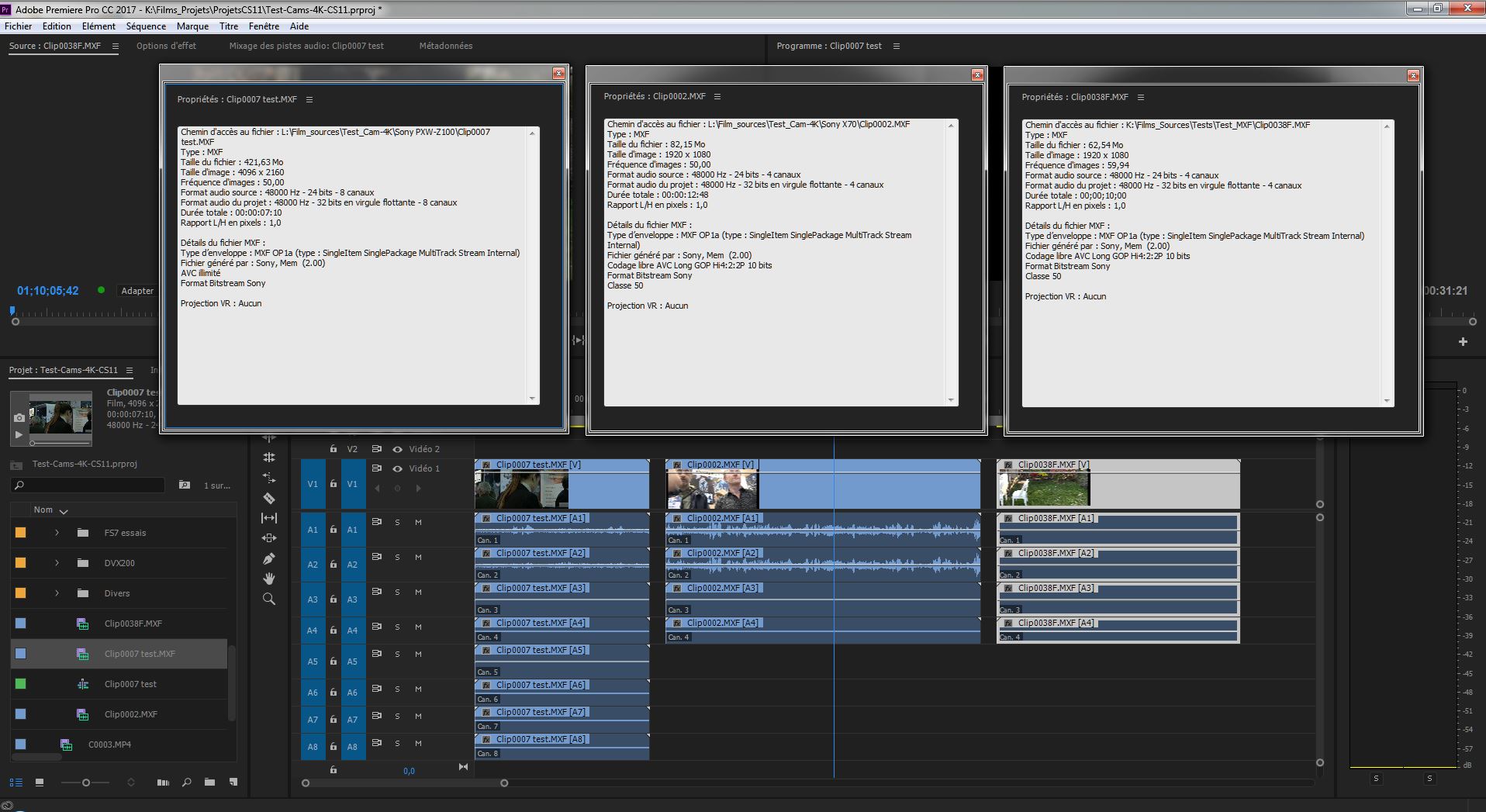The width and height of the screenshot is (1486, 812).
Task: Toggle source patching V1
Action: click(x=313, y=484)
